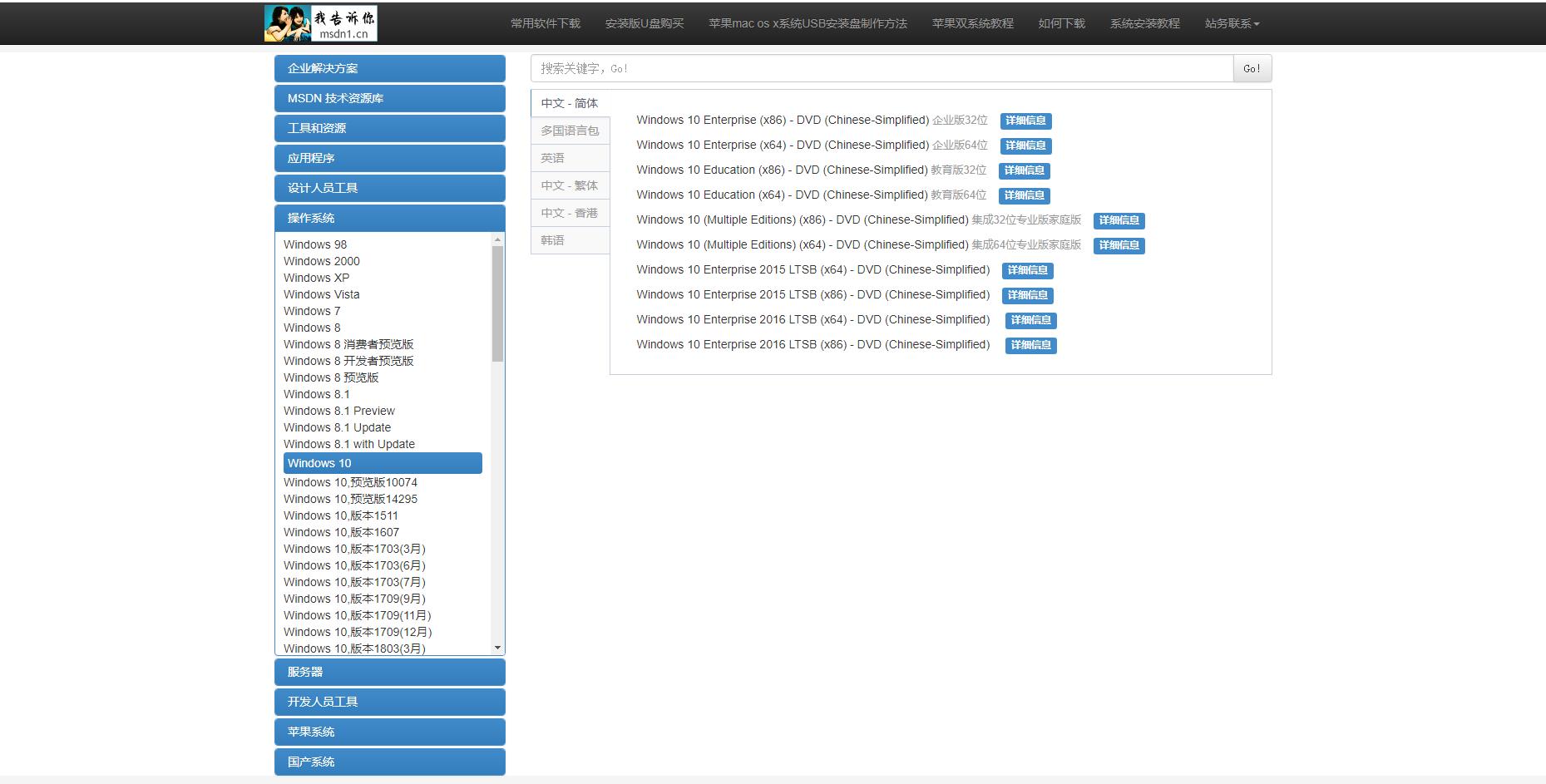The image size is (1546, 784).
Task: Expand the 站务联系 dropdown menu
Action: point(1232,23)
